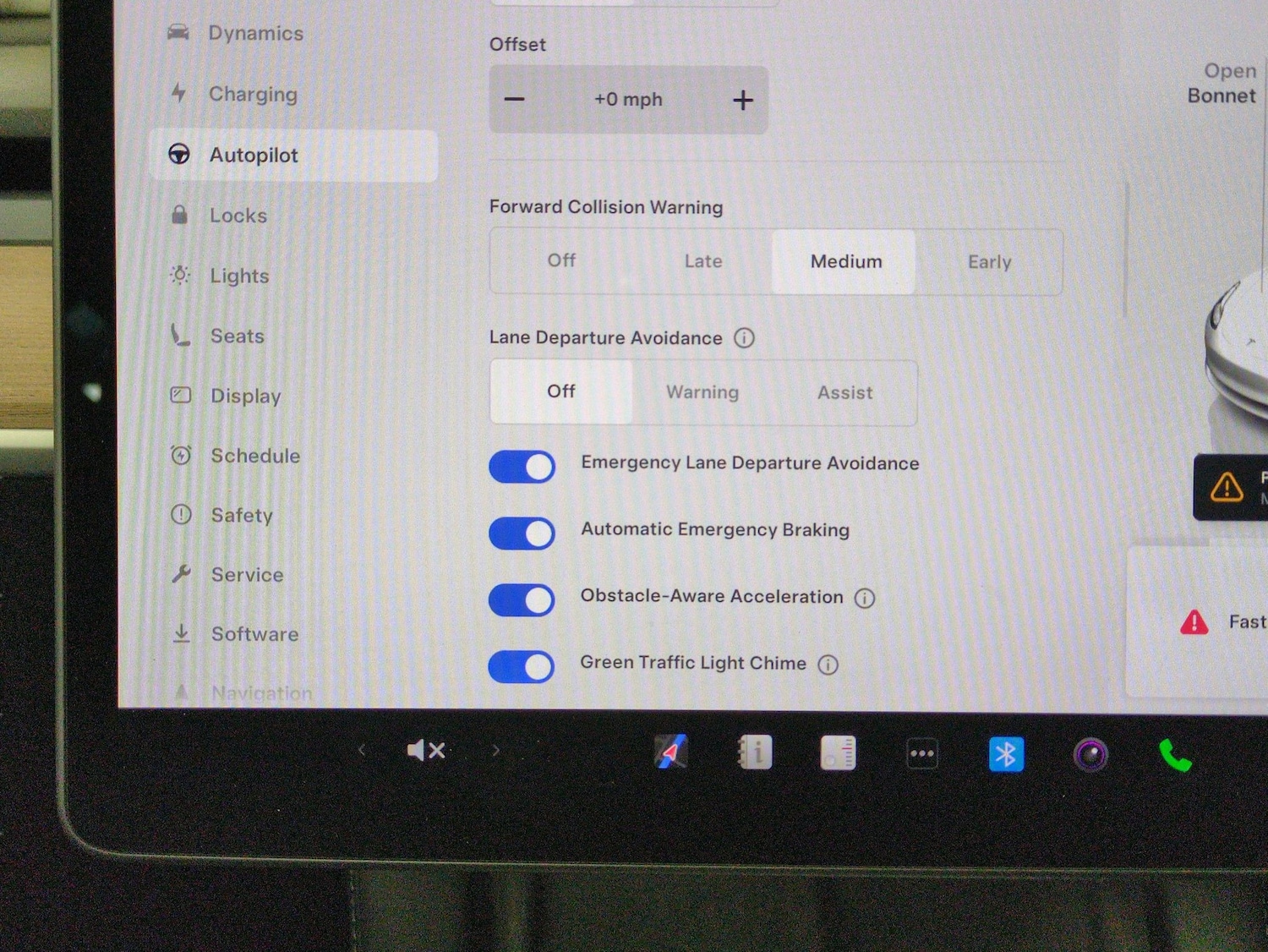
Task: Open the owner's manual icon
Action: click(754, 752)
